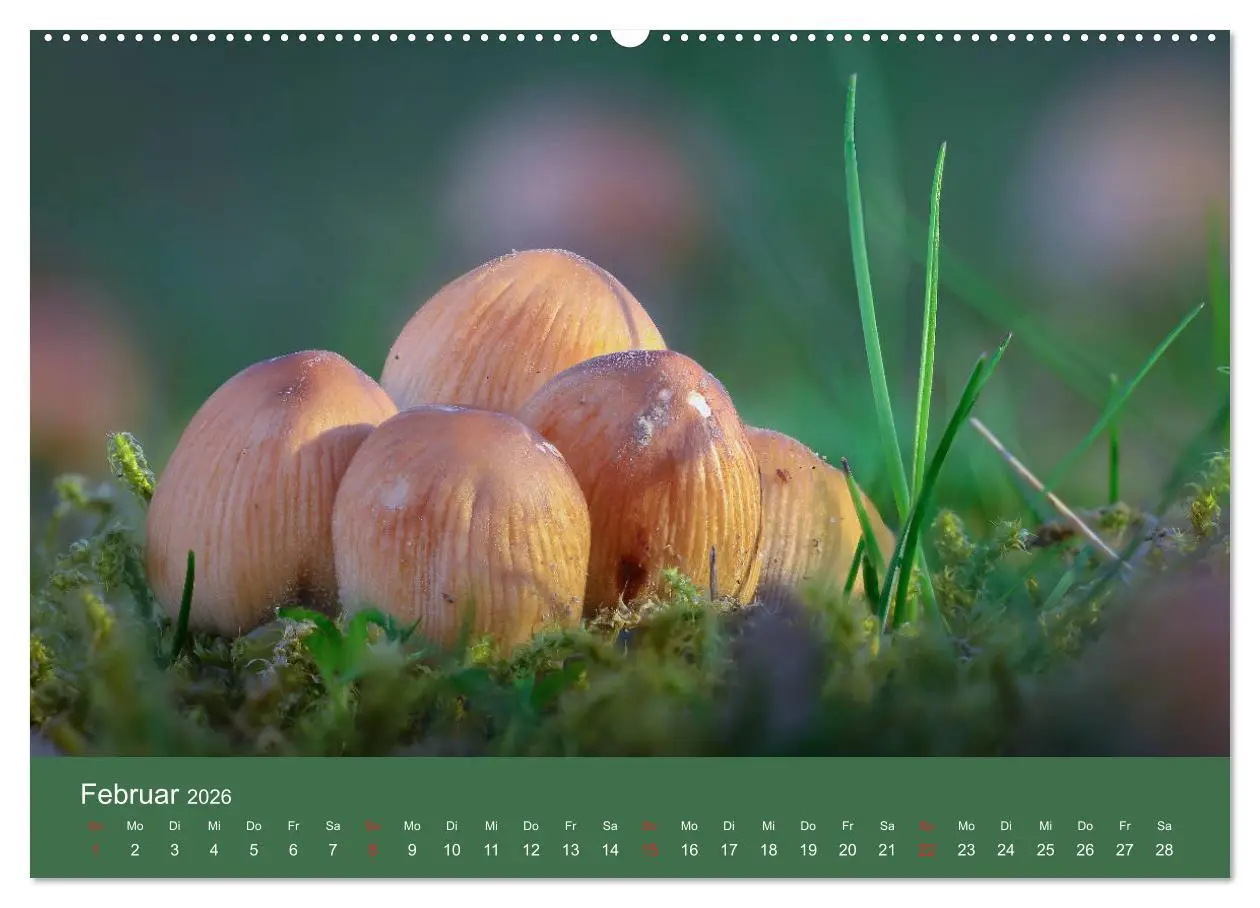
Task: Select the date 7 in the calendar row
Action: click(333, 850)
